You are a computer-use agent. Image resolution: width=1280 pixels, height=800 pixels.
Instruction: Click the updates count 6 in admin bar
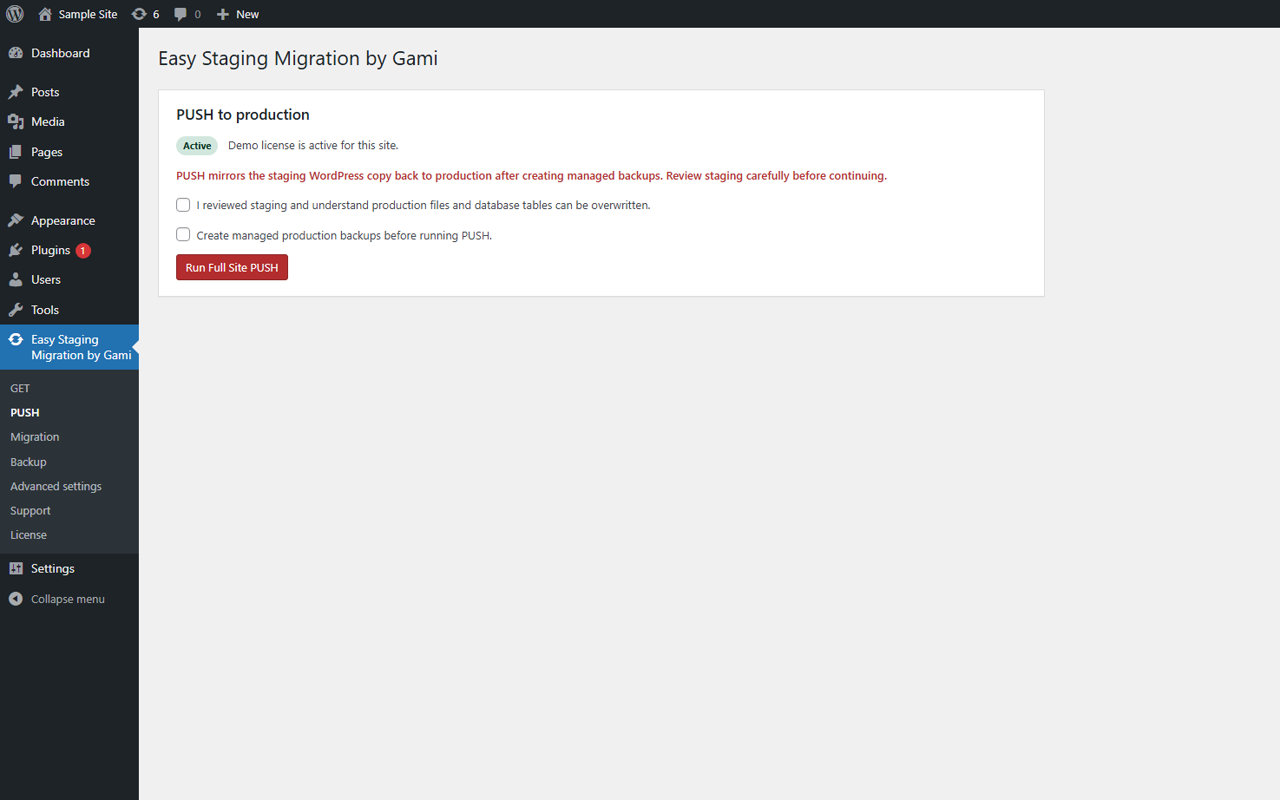(x=156, y=14)
